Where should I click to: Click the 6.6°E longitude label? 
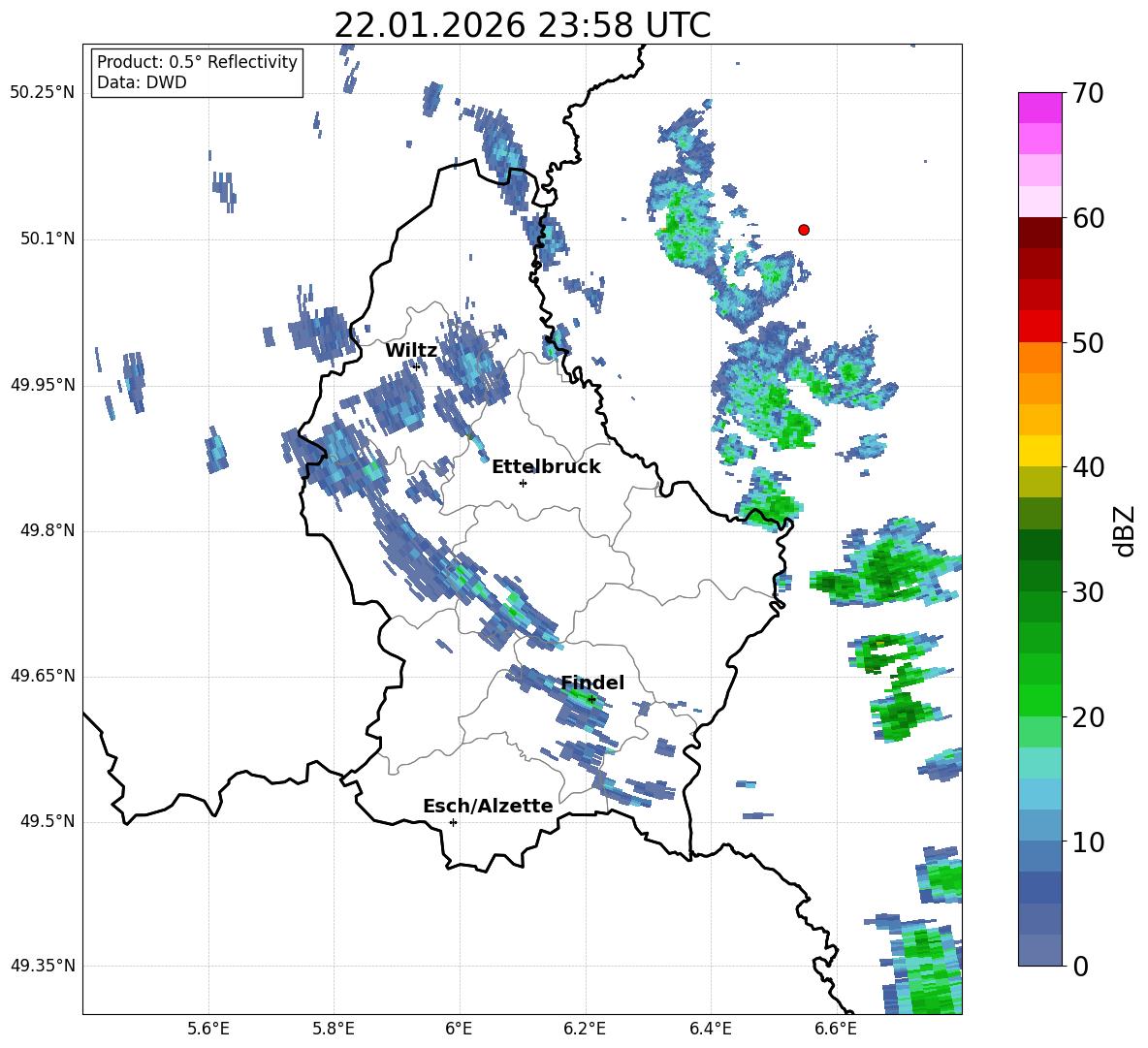click(836, 1029)
